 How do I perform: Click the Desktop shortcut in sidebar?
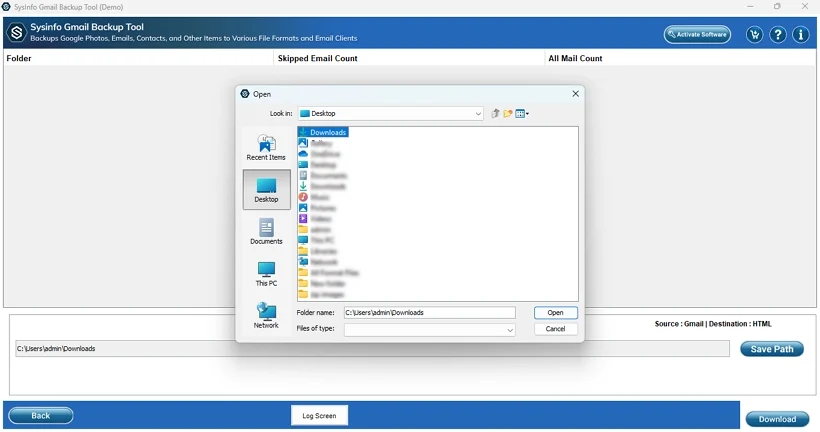coord(266,189)
